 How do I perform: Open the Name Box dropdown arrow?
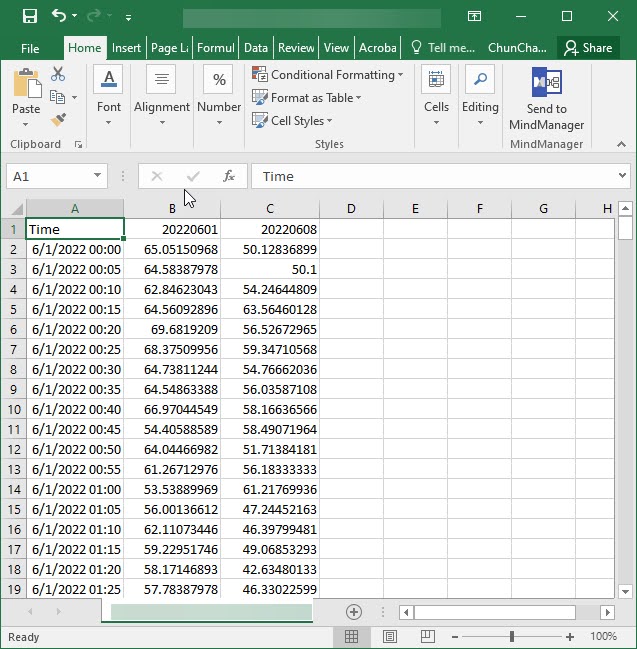tap(97, 176)
